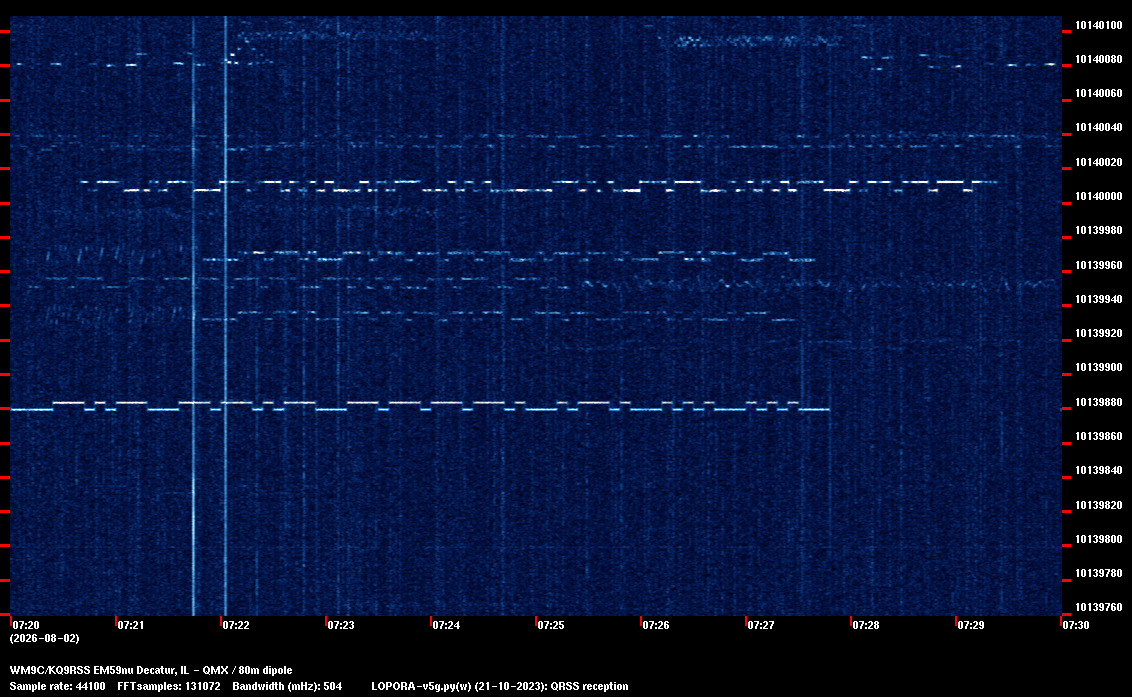Click the 07:20 start time label
Viewport: 1132px width, 697px height.
(x=26, y=625)
